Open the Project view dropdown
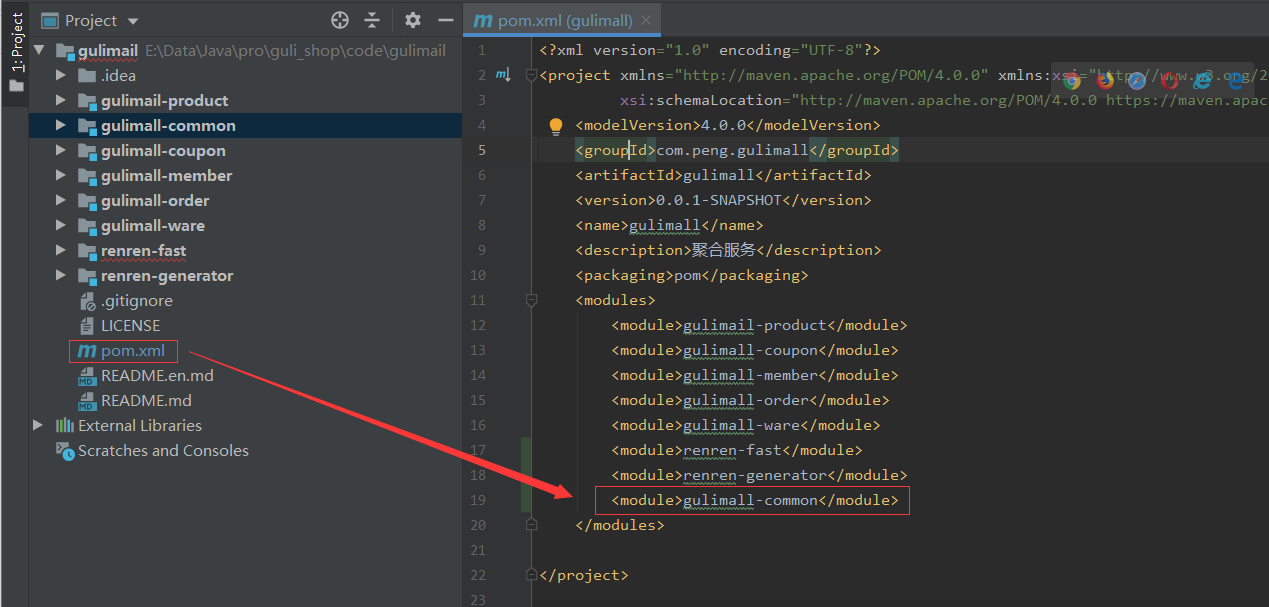Screen dimensions: 1269x607 134,21
